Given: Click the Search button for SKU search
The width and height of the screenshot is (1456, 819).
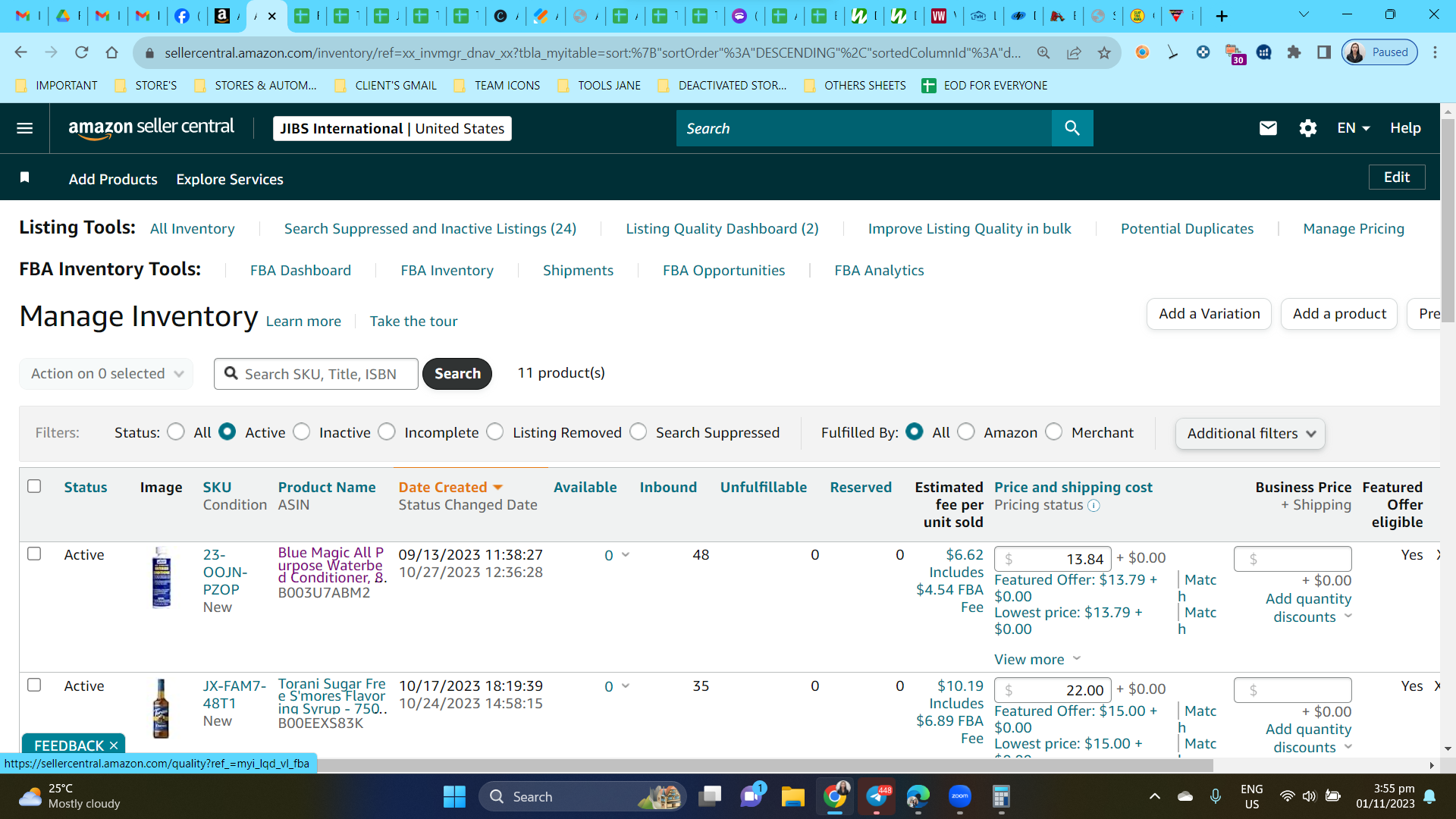Looking at the screenshot, I should pos(457,374).
